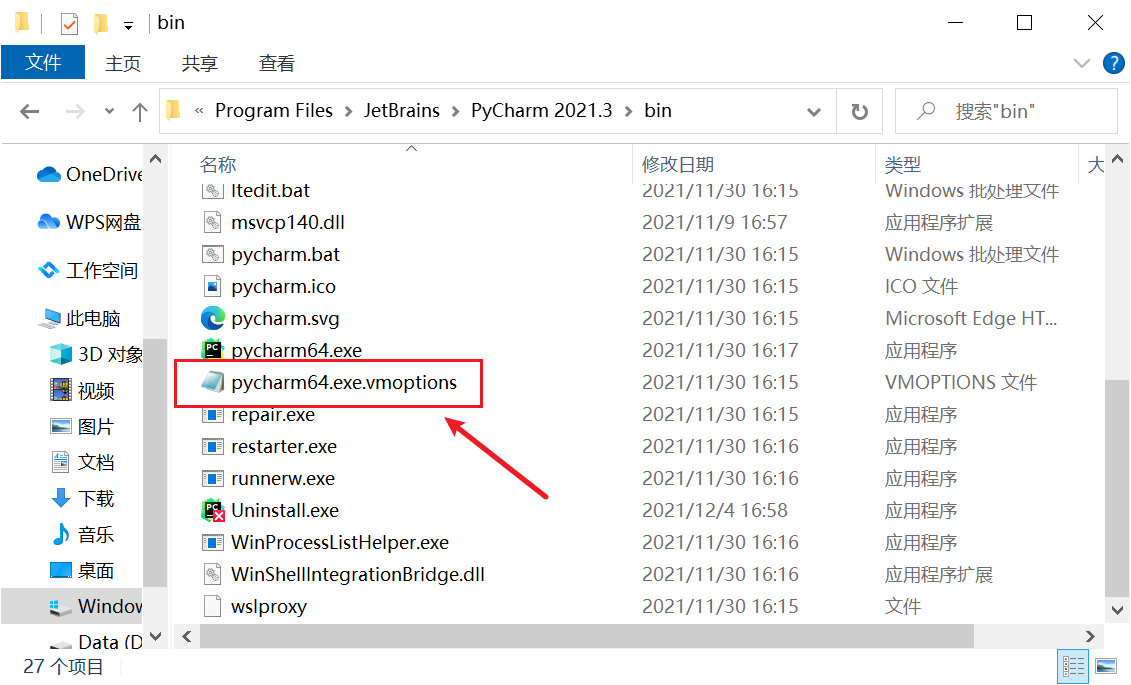This screenshot has height=685, width=1131.
Task: Go up one folder level
Action: click(x=140, y=112)
